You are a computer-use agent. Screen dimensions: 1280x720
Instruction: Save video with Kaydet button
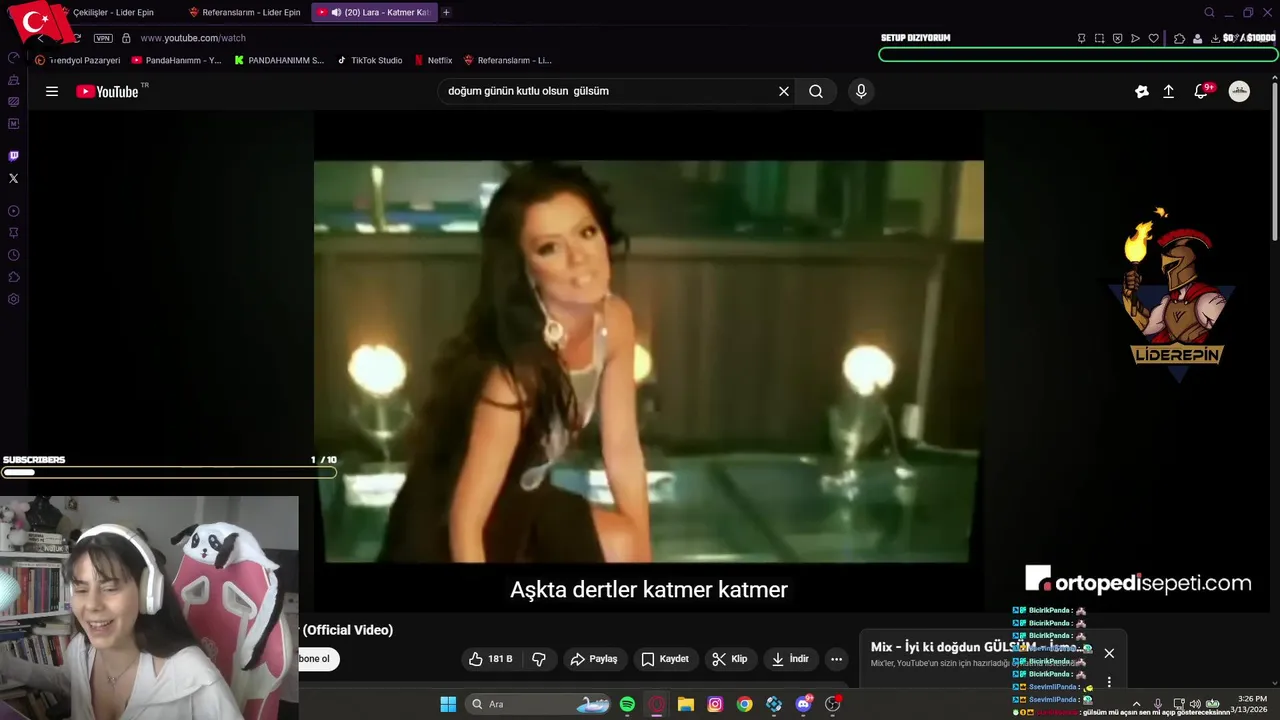665,659
